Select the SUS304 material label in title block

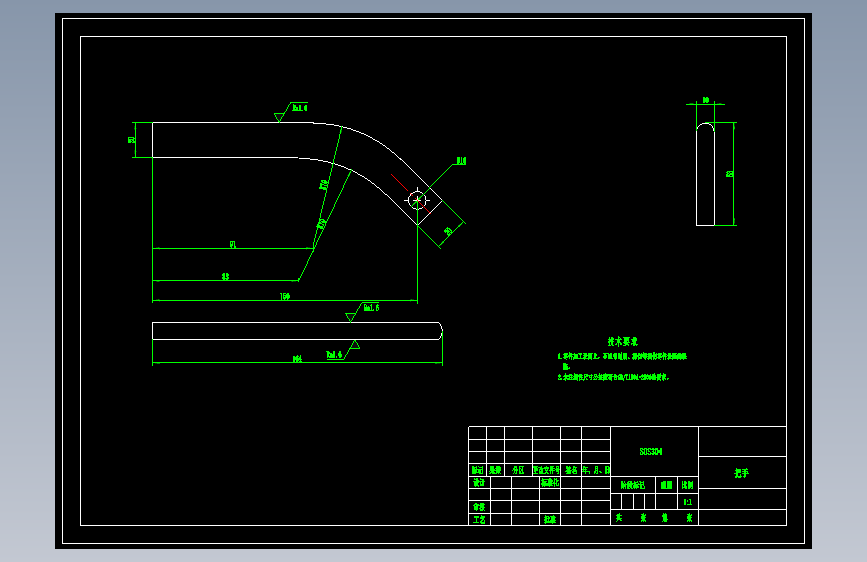point(651,452)
